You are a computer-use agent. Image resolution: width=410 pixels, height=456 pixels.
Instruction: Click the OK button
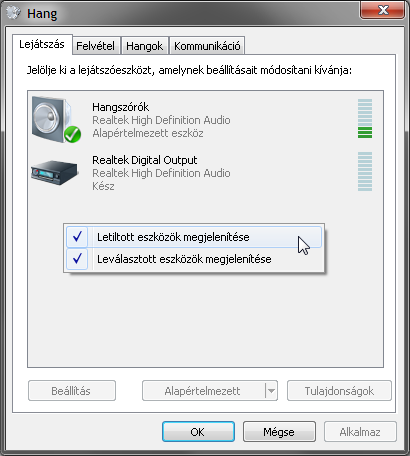pyautogui.click(x=198, y=432)
